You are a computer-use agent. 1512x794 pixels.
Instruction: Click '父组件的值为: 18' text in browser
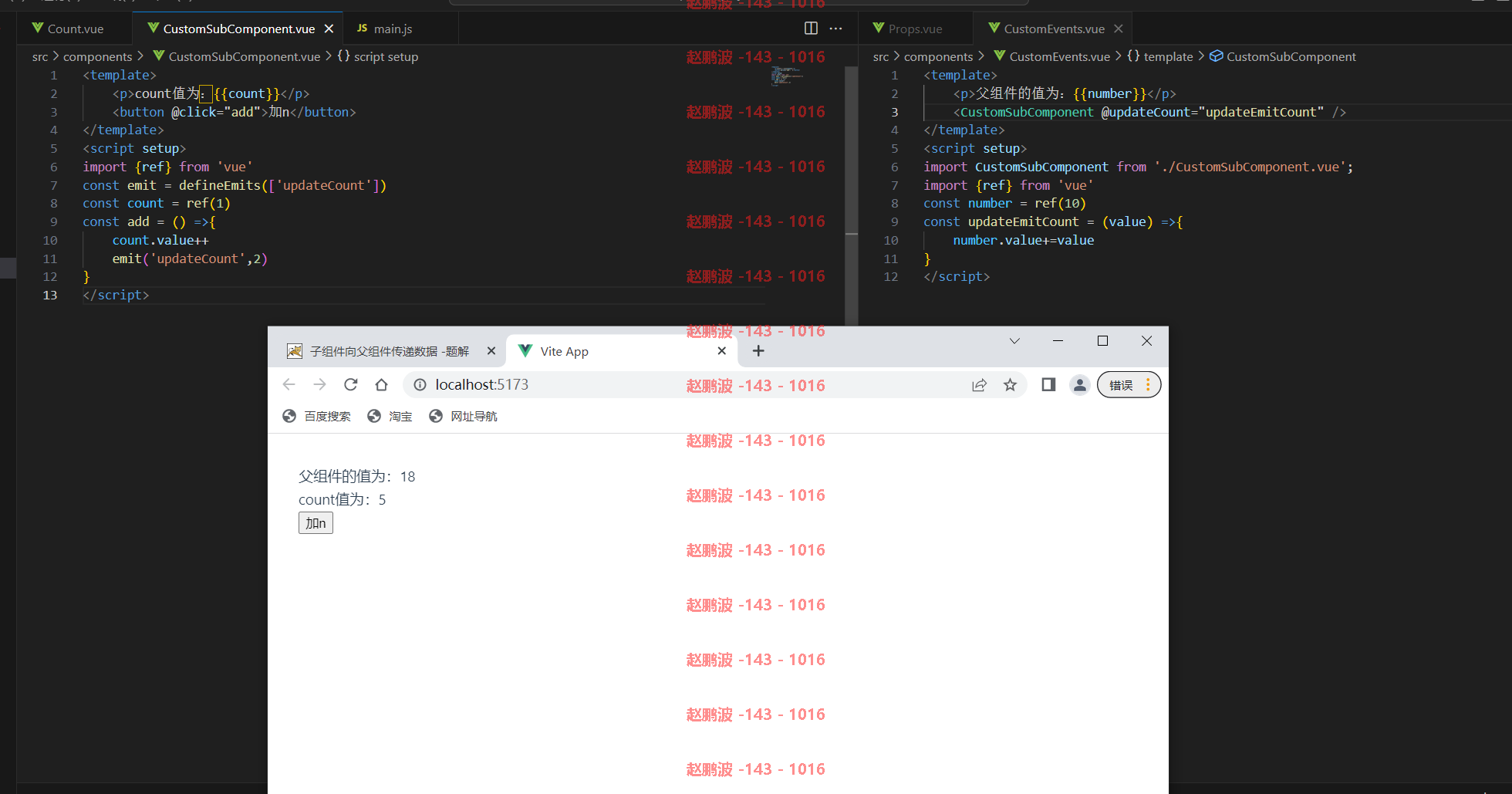(357, 476)
